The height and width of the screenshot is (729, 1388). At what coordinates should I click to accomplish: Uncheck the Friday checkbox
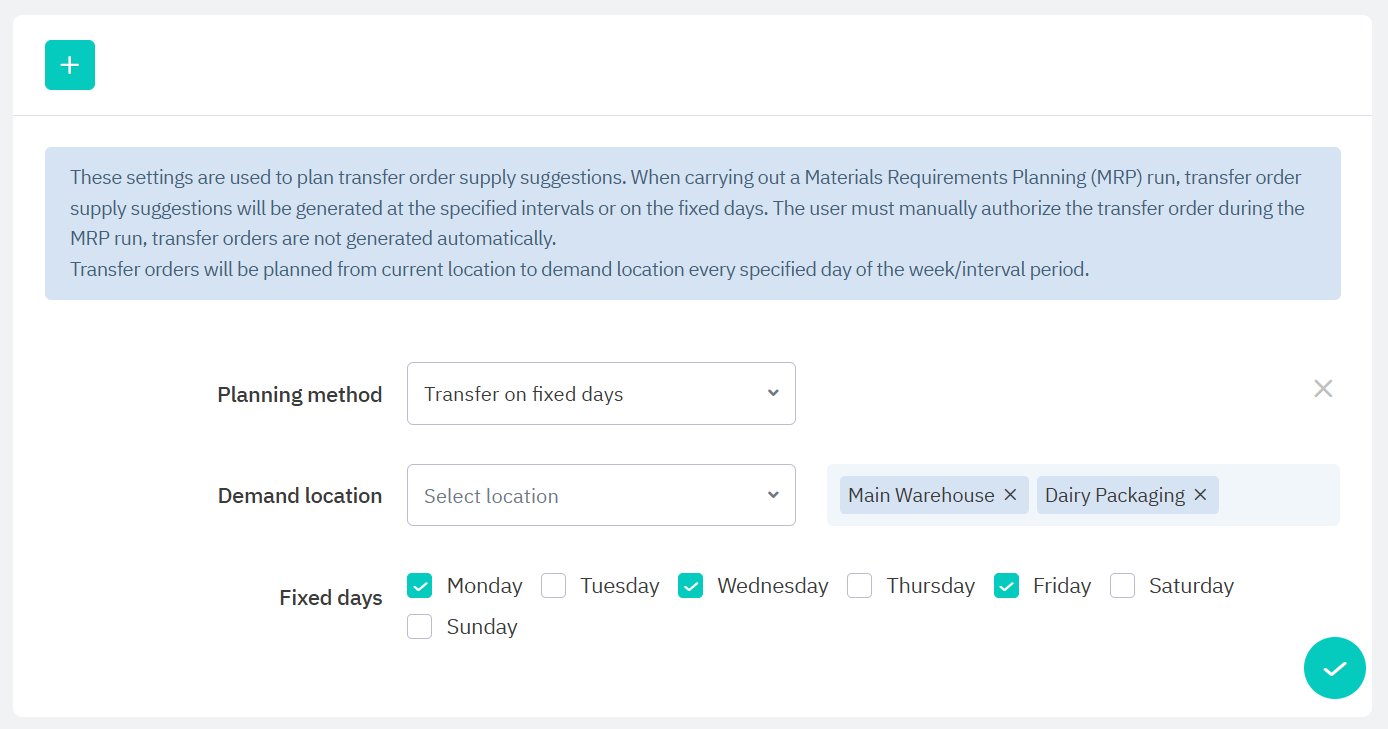[x=1006, y=586]
